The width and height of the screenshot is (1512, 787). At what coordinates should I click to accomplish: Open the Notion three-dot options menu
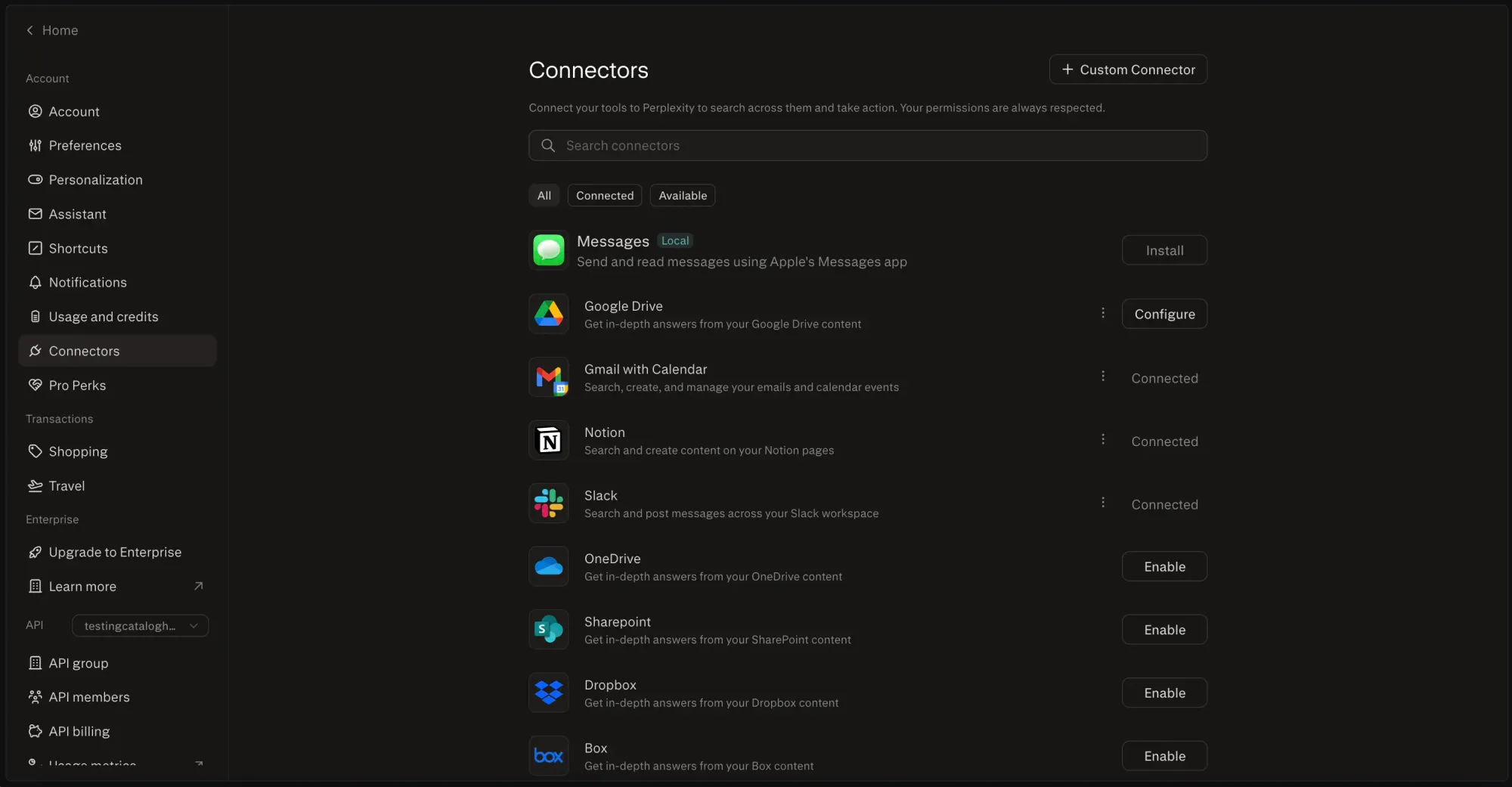click(x=1103, y=439)
